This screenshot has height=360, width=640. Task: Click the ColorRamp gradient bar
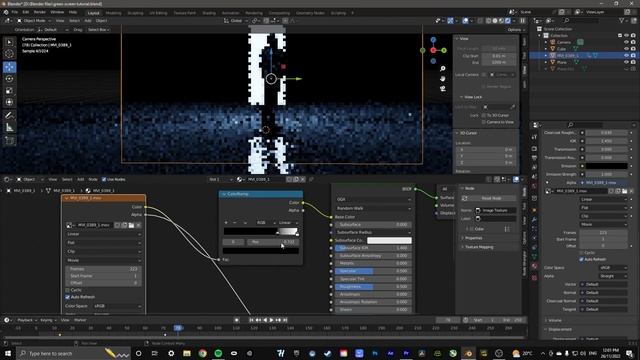pos(261,231)
